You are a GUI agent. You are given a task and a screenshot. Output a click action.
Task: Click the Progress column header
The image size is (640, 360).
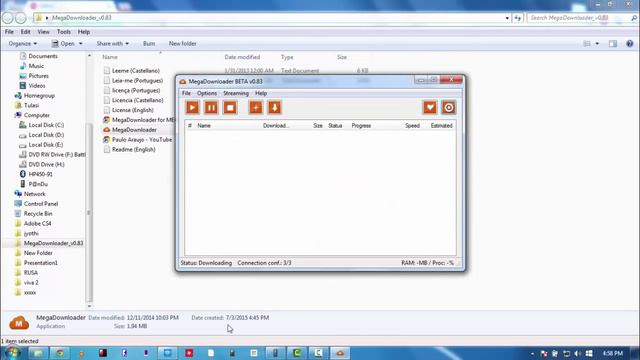[x=361, y=126]
